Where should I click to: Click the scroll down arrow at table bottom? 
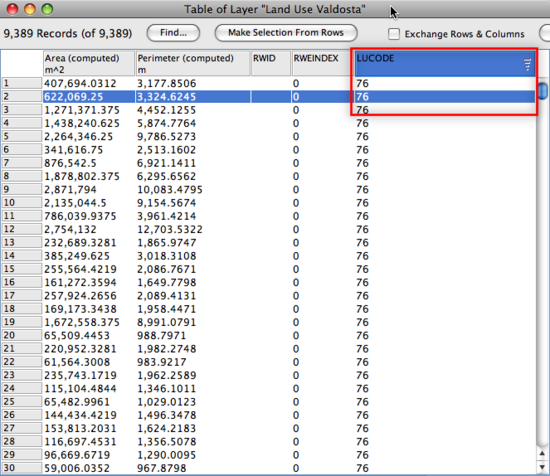543,468
